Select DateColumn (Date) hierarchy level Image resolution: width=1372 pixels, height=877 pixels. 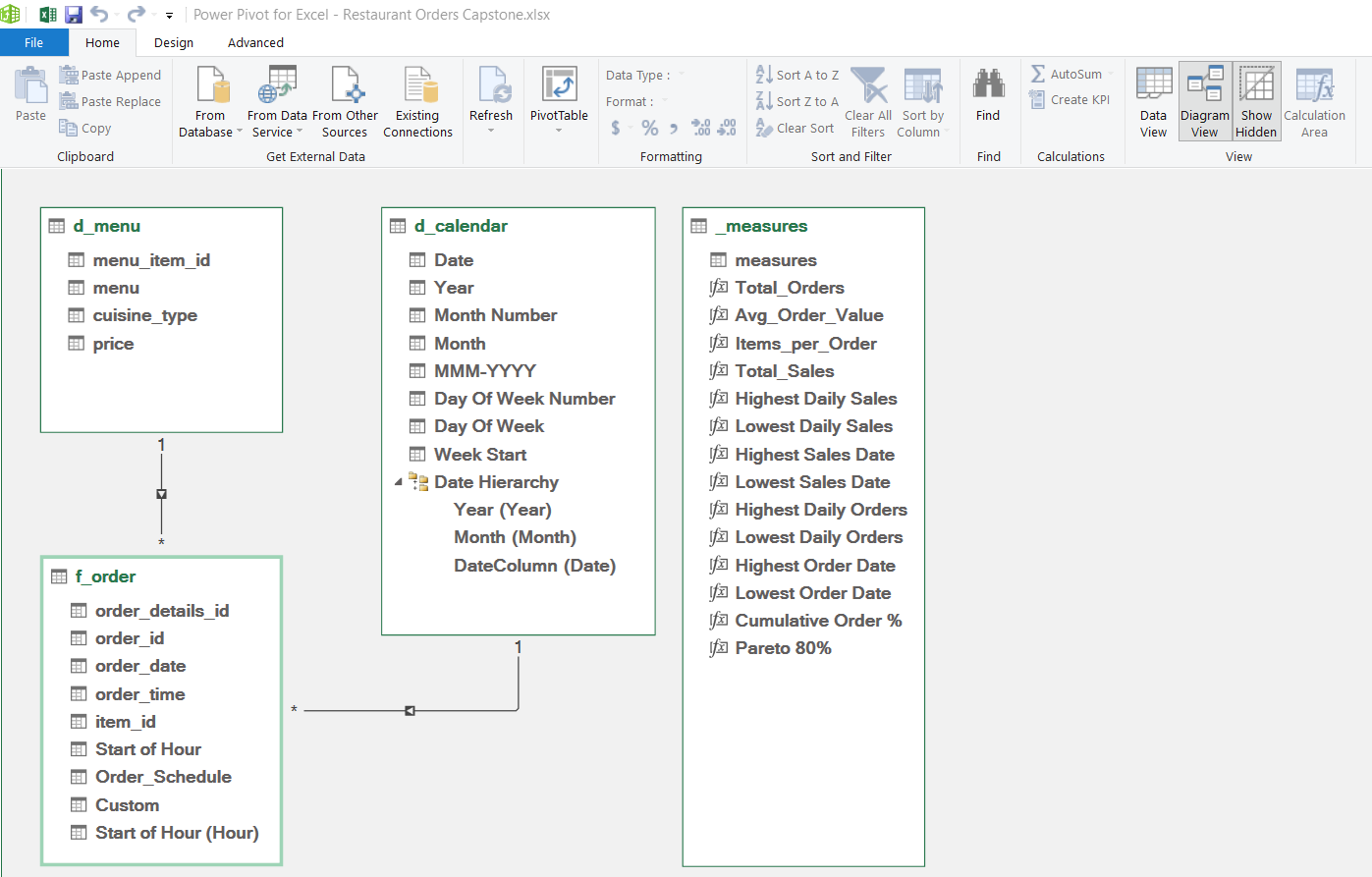[534, 566]
